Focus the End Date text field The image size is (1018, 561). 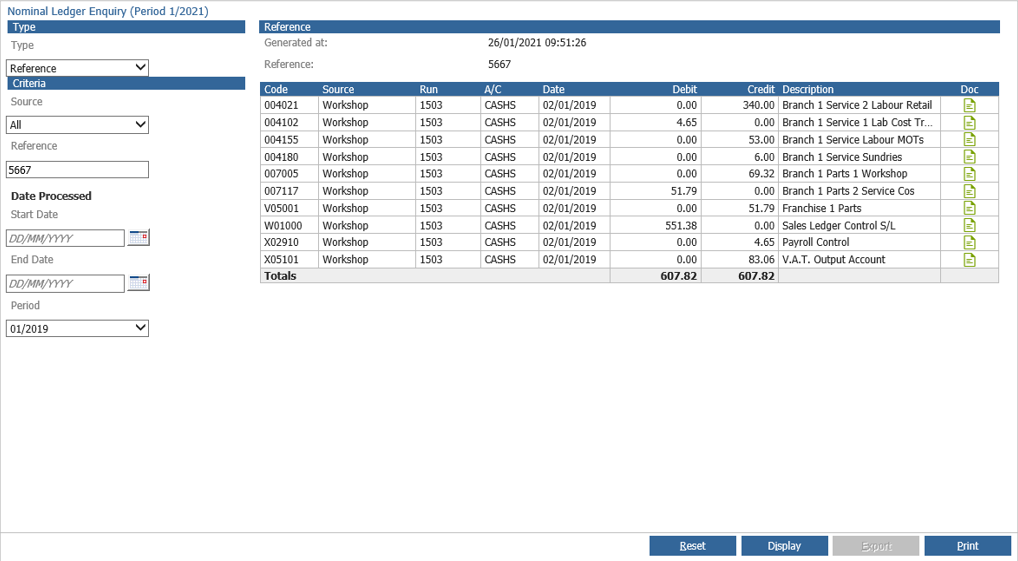click(66, 284)
